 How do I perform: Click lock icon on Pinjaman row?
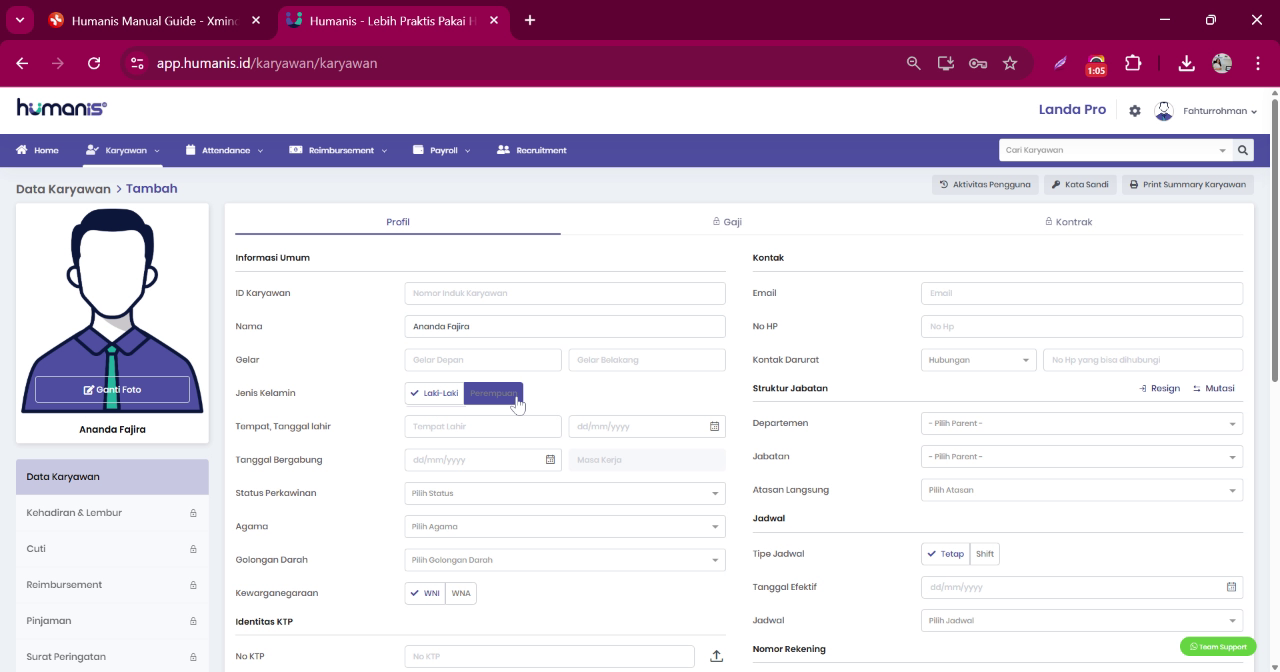[x=193, y=621]
